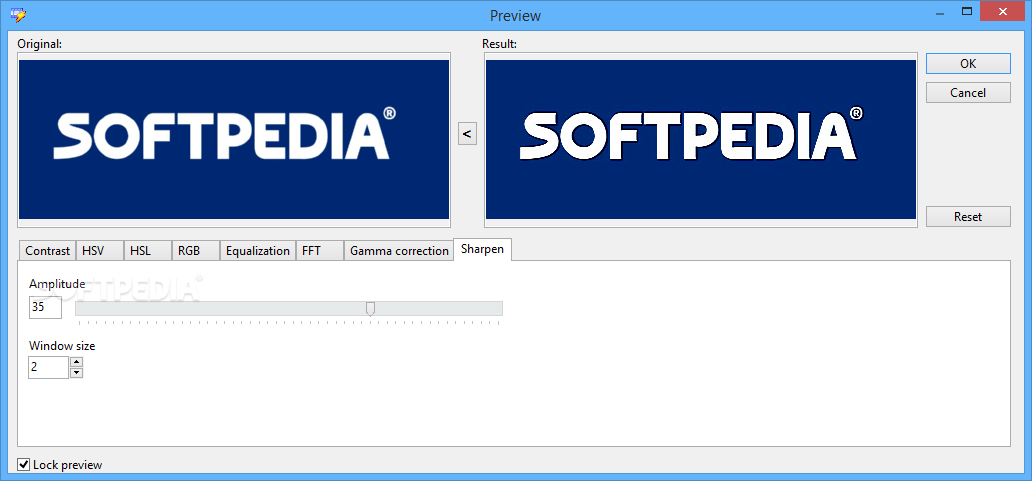
Task: Decrease Window size with the down arrow
Action: coord(76,373)
